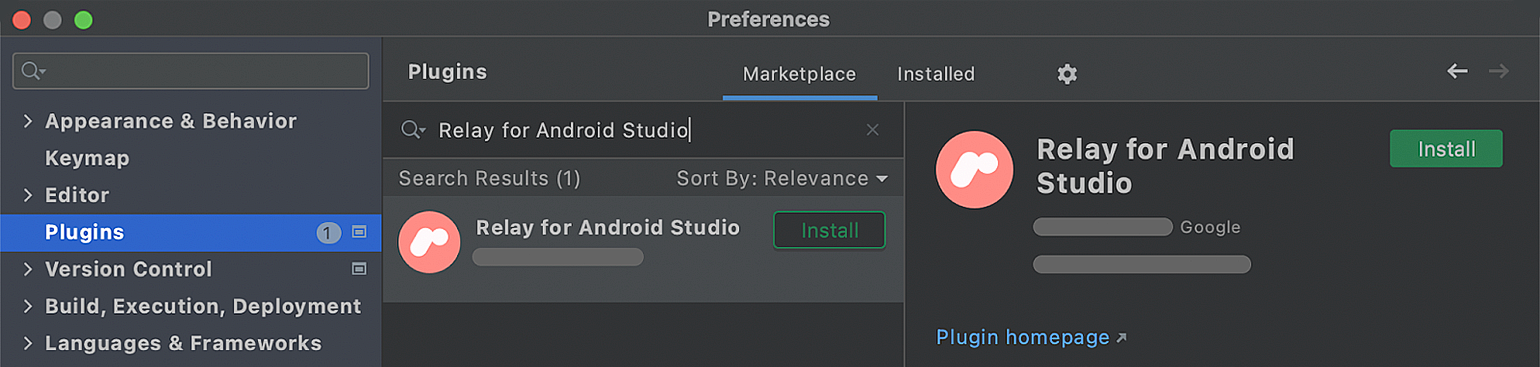Viewport: 1540px width, 367px height.
Task: Go forward with the right arrow
Action: [x=1498, y=71]
